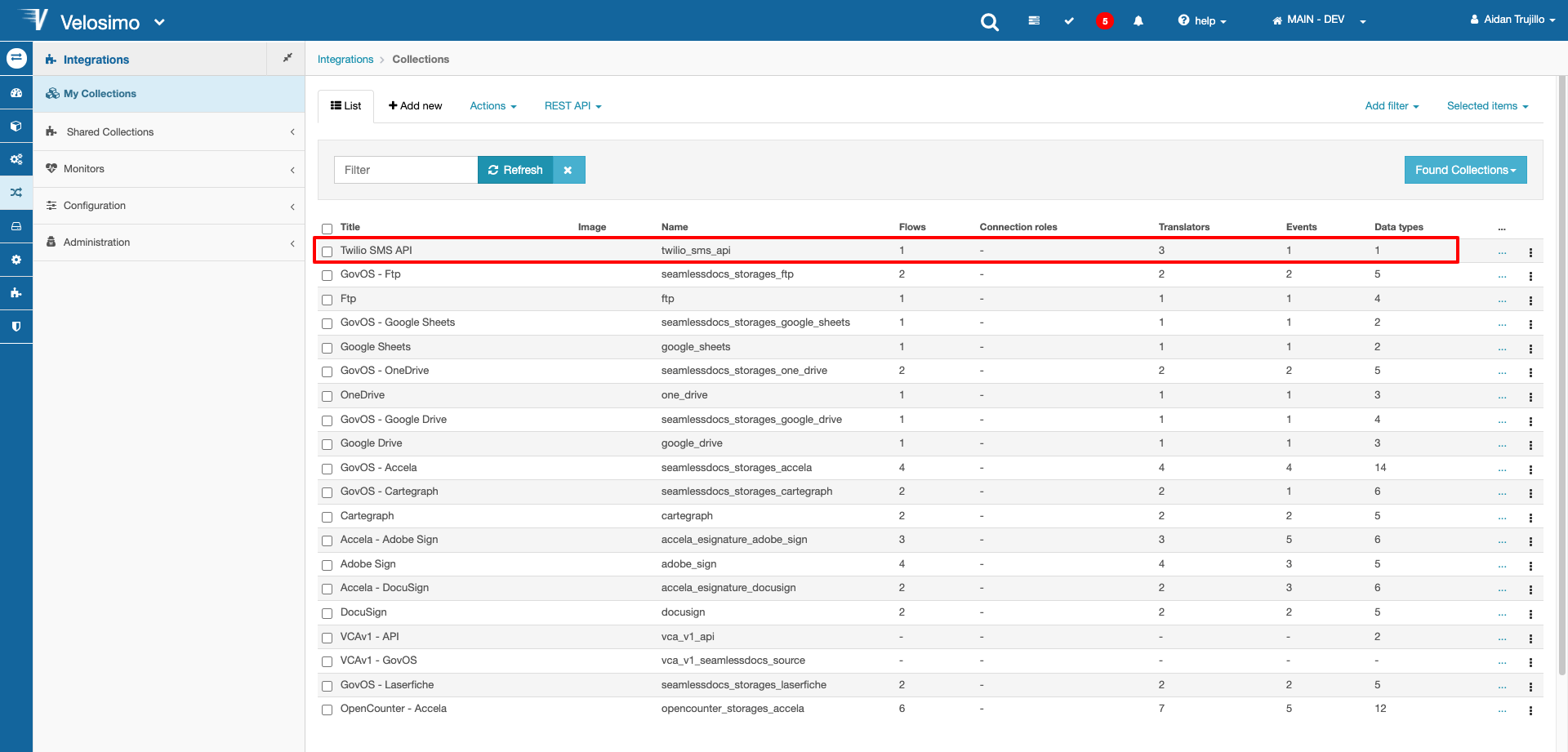Open the shield security sidebar icon
Image resolution: width=1568 pixels, height=752 pixels.
(x=16, y=326)
